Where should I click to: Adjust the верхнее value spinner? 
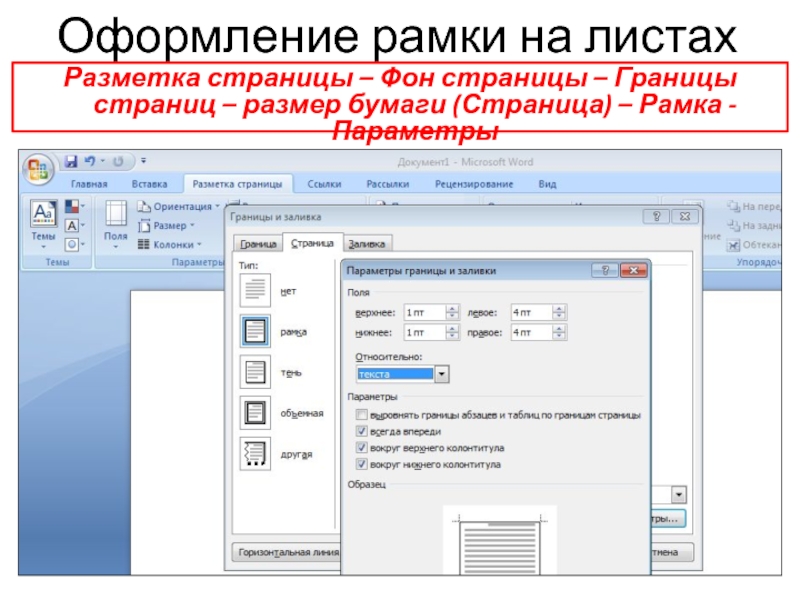click(453, 312)
